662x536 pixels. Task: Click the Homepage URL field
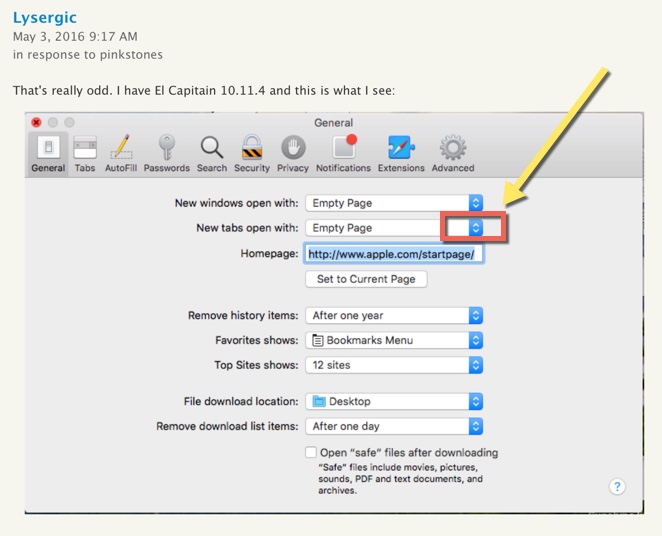pyautogui.click(x=394, y=254)
